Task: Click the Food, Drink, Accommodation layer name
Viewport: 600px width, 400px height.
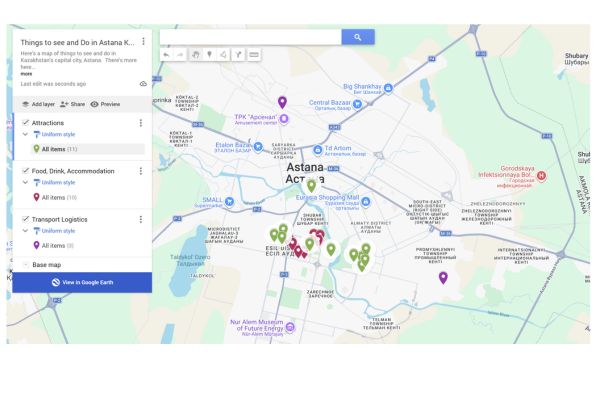Action: [73, 171]
